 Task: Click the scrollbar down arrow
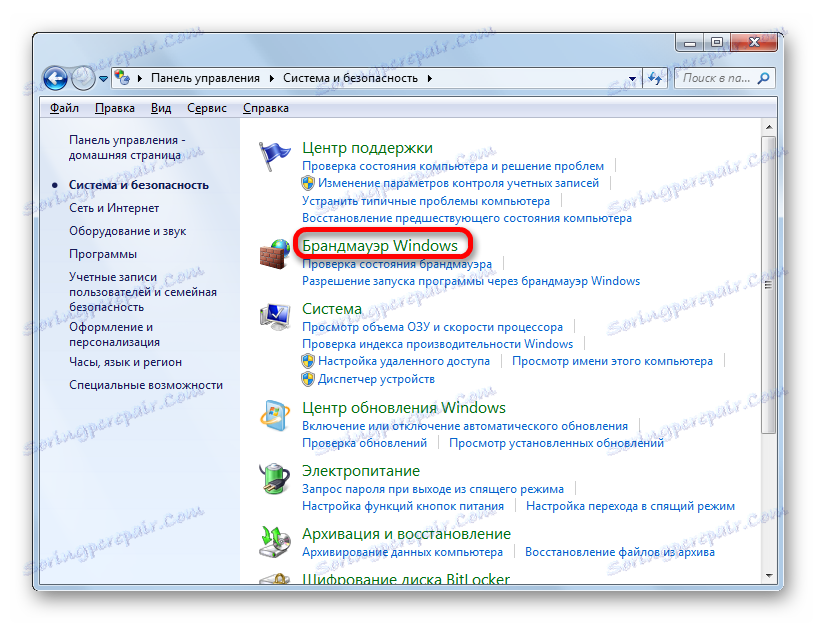[x=769, y=576]
